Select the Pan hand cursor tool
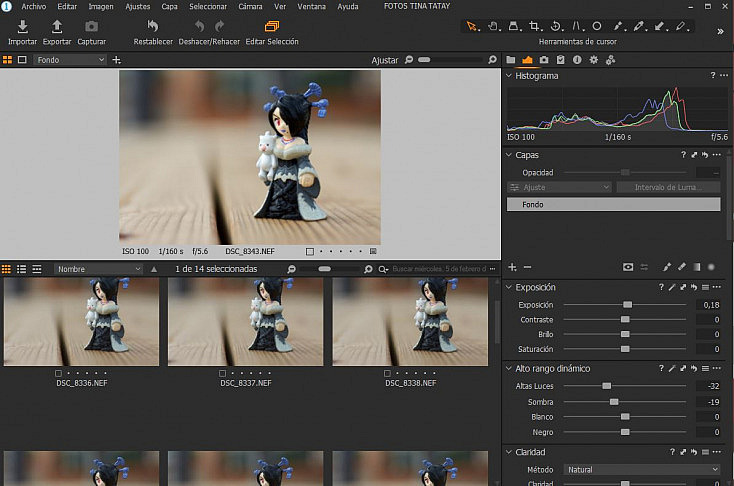Screen dimensions: 734x486 coord(493,26)
